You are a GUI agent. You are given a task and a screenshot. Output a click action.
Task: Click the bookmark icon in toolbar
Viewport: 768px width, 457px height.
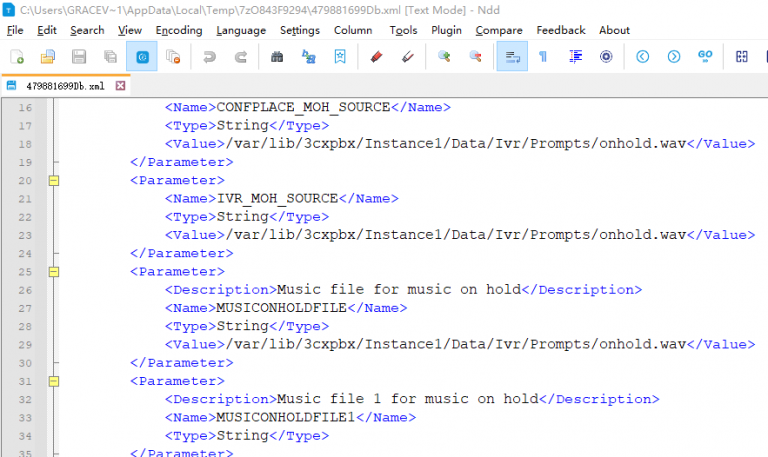341,57
